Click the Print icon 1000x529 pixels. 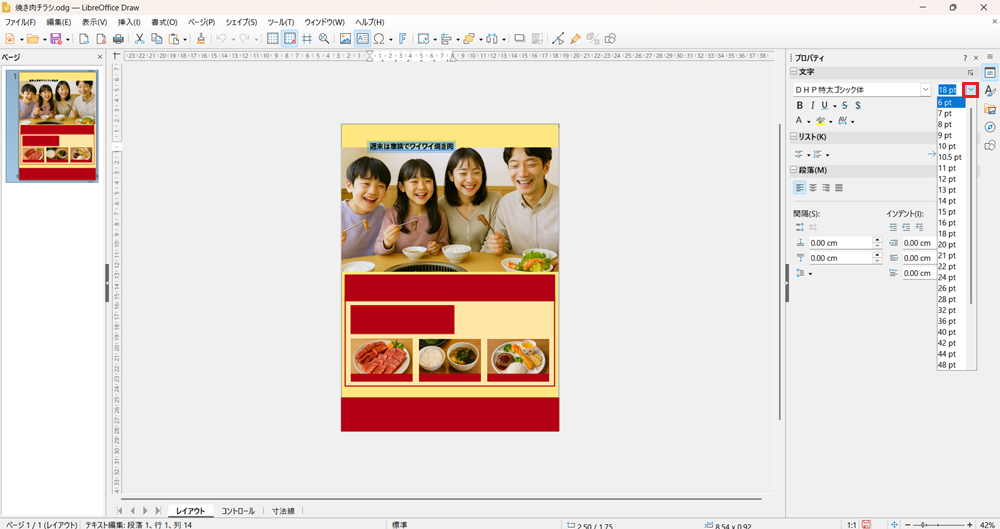[118, 39]
